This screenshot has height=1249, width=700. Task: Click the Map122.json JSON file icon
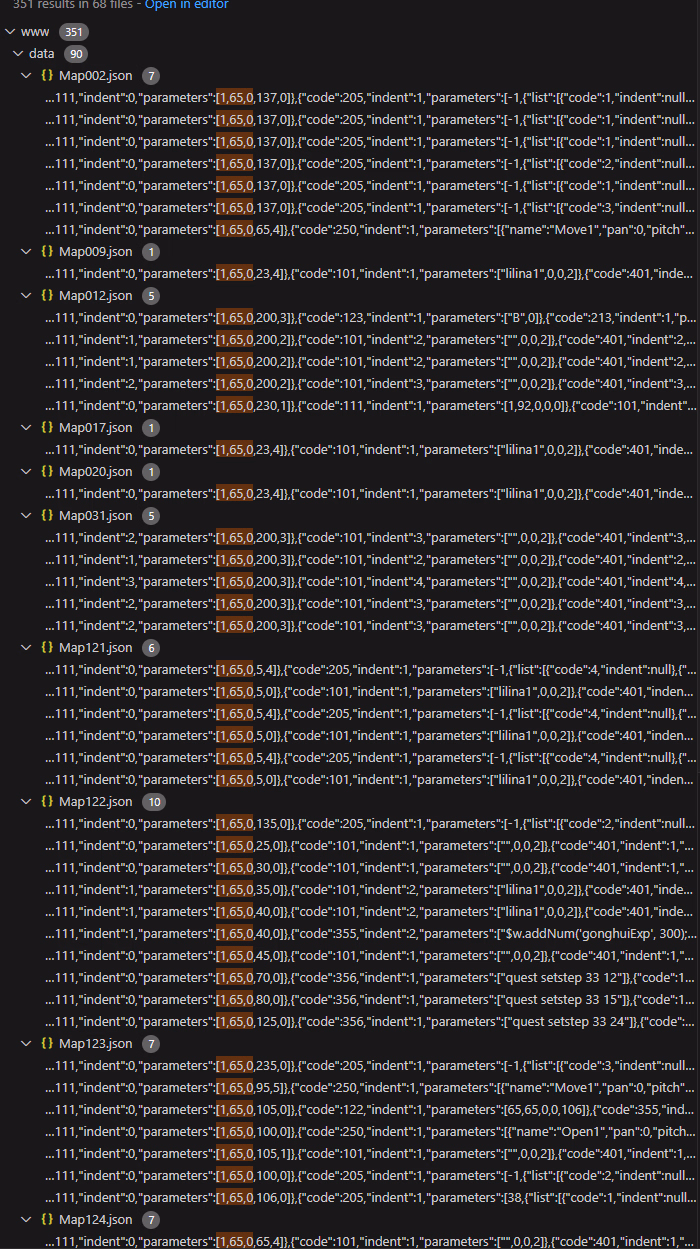coord(47,802)
